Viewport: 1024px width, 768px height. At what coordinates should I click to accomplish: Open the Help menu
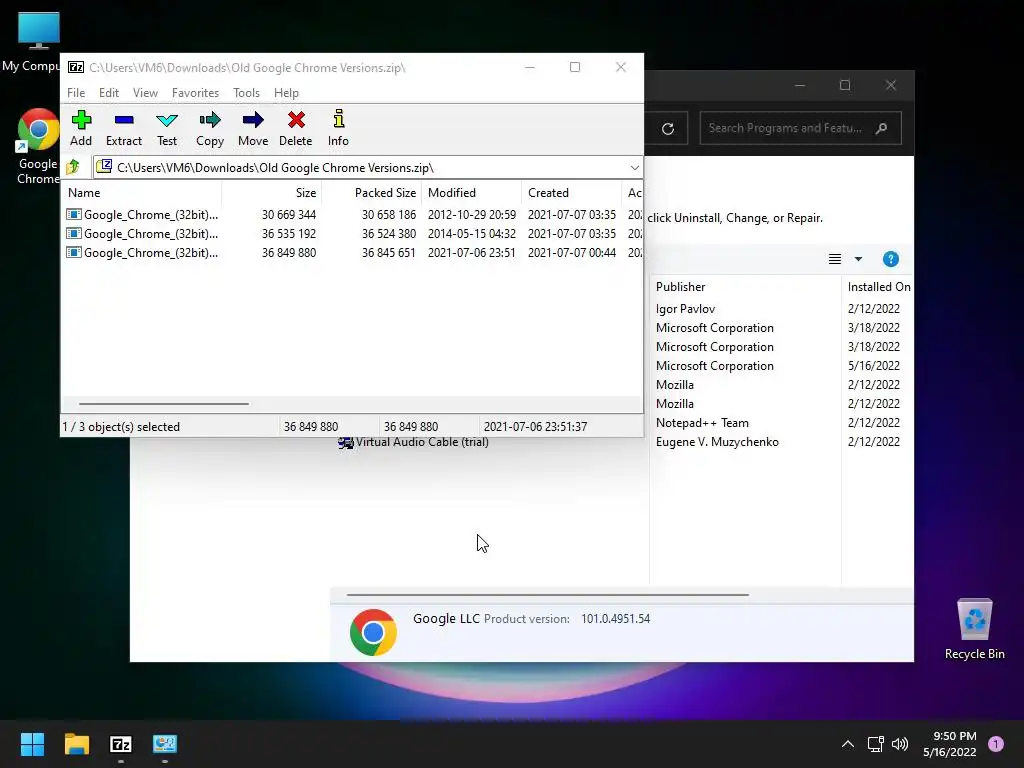click(286, 93)
